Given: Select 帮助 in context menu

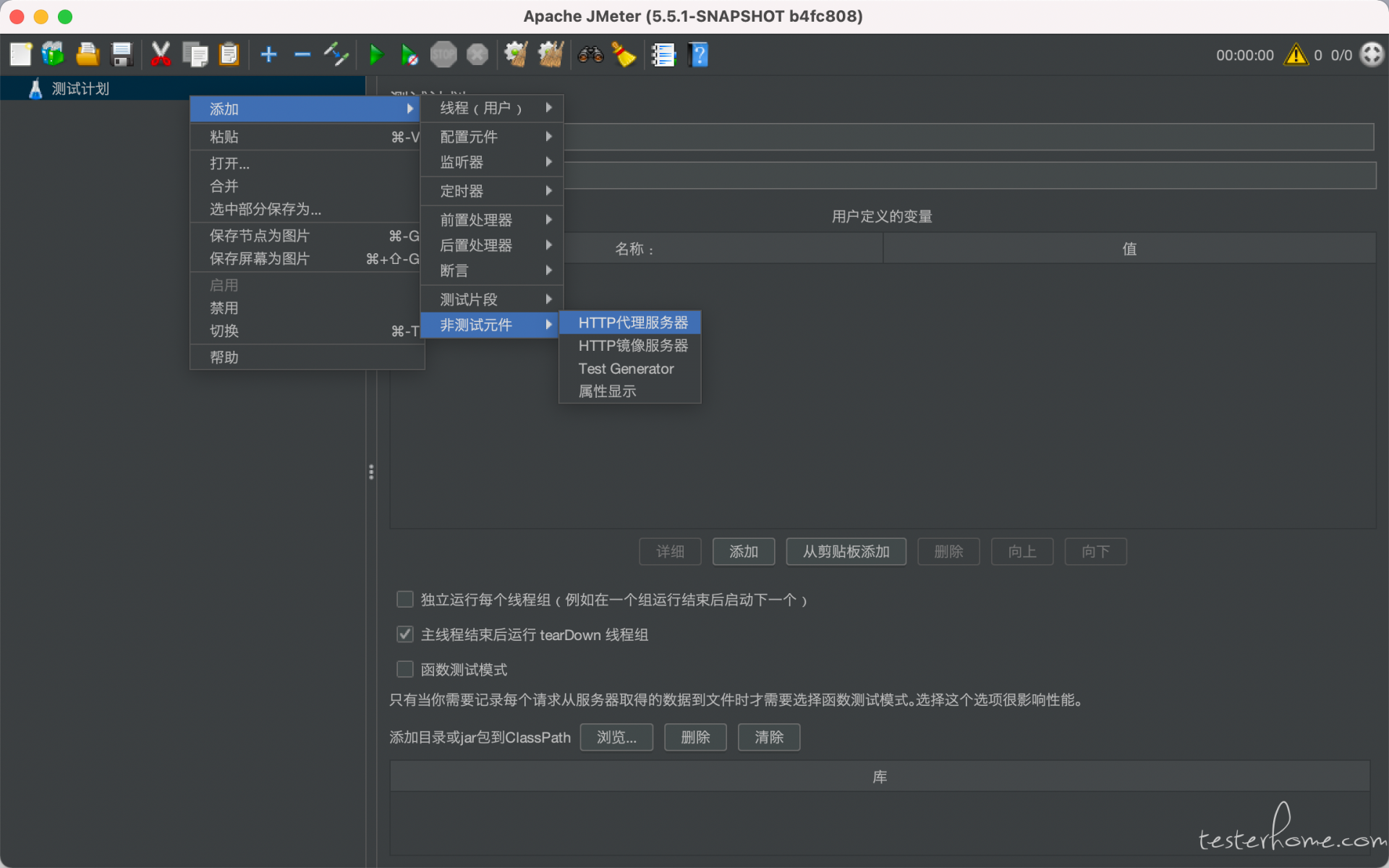Looking at the screenshot, I should (x=306, y=357).
